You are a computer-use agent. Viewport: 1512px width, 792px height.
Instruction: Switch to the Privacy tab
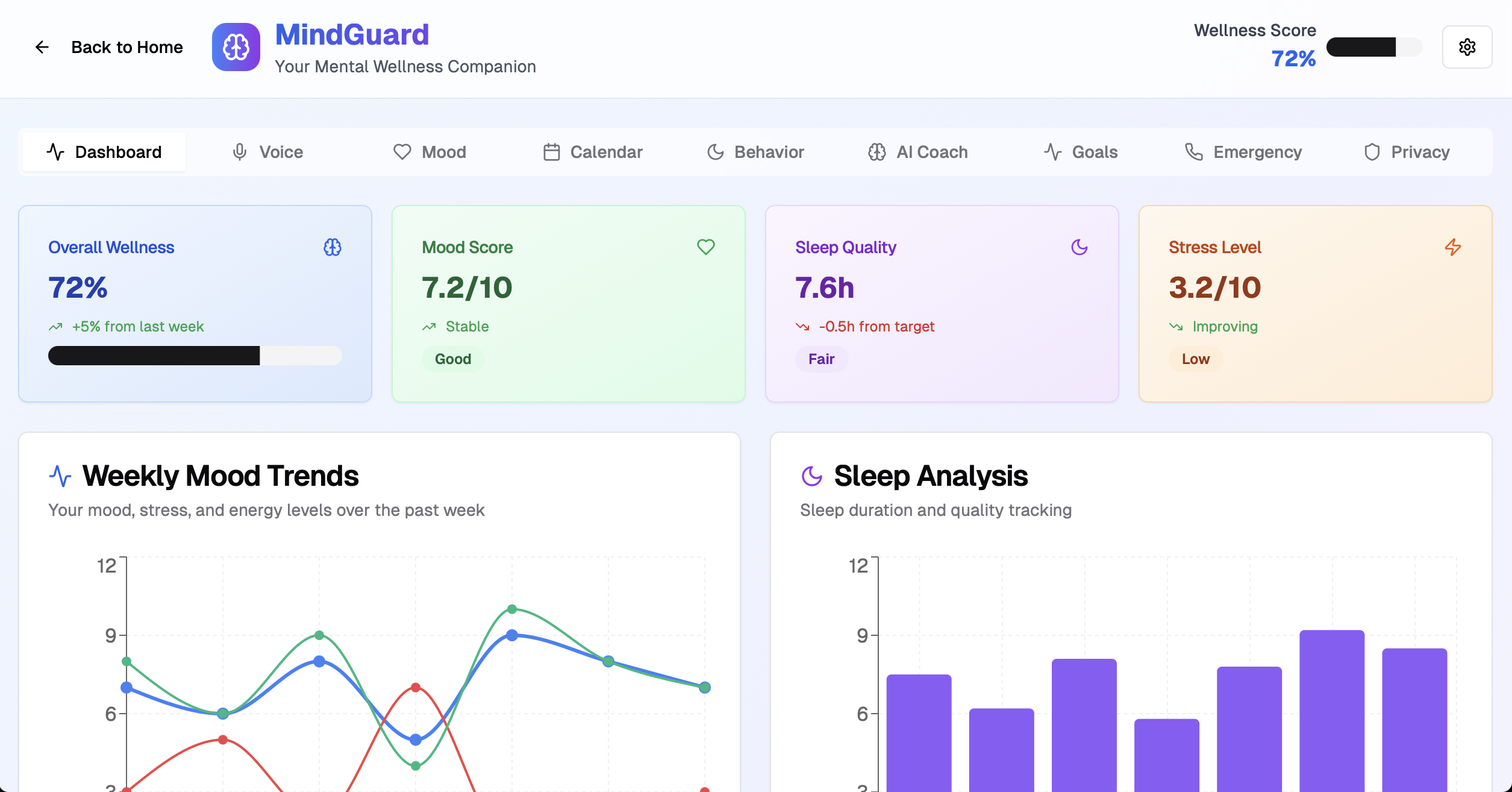click(1406, 152)
